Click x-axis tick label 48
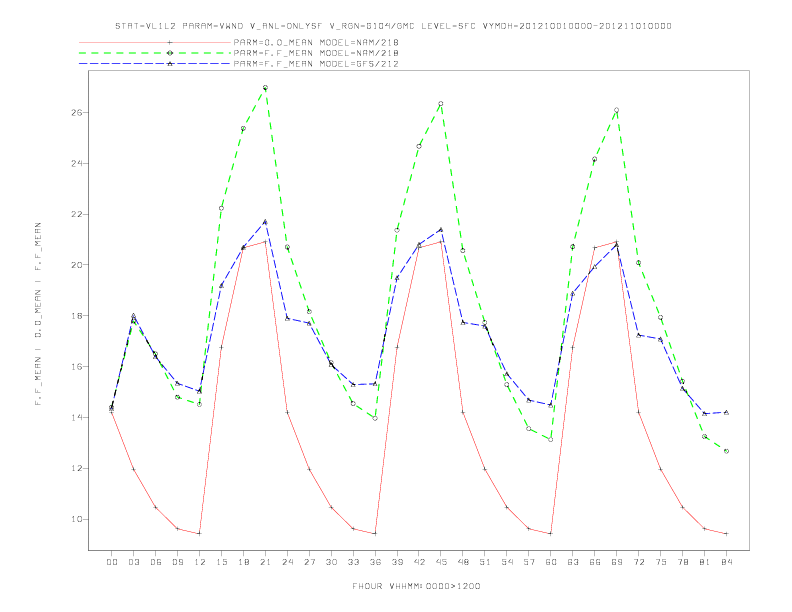Image resolution: width=792 pixels, height=612 pixels. (x=463, y=562)
